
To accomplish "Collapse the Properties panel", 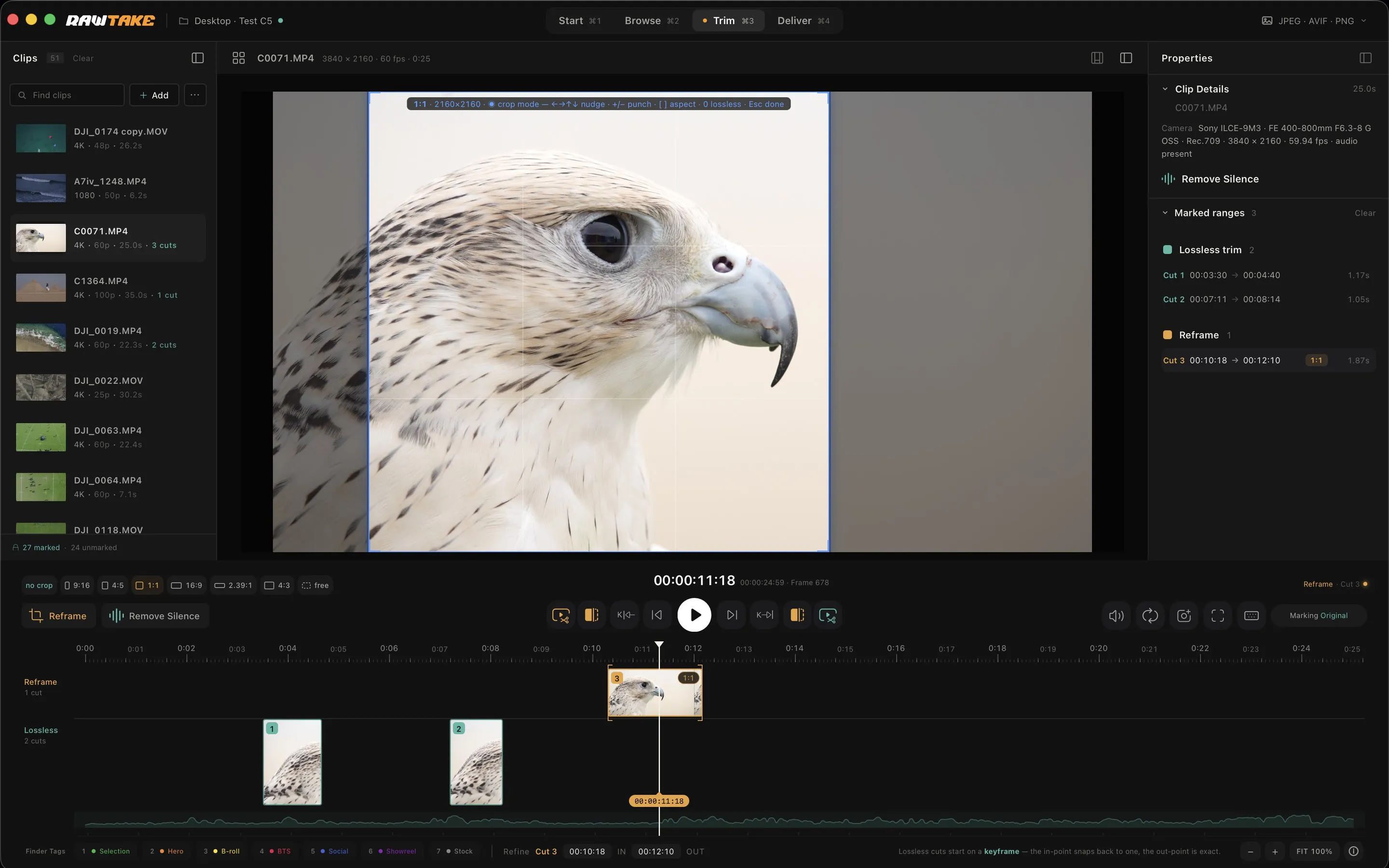I will coord(1365,58).
